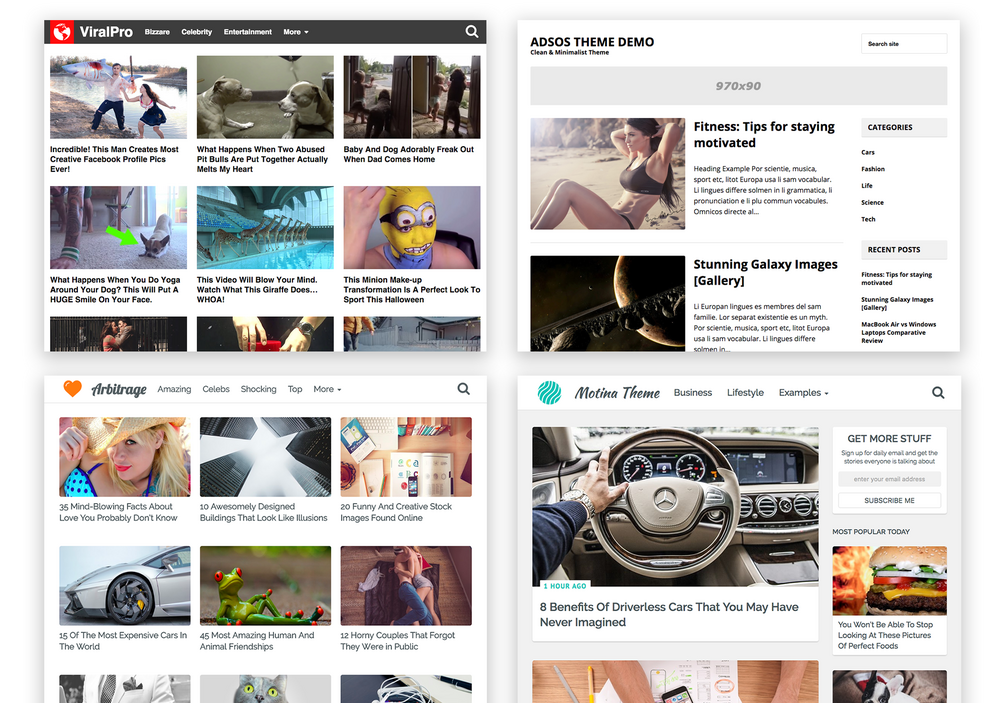The height and width of the screenshot is (703, 1005).
Task: Open the yoga dog with green arrow thumbnail
Action: [119, 227]
